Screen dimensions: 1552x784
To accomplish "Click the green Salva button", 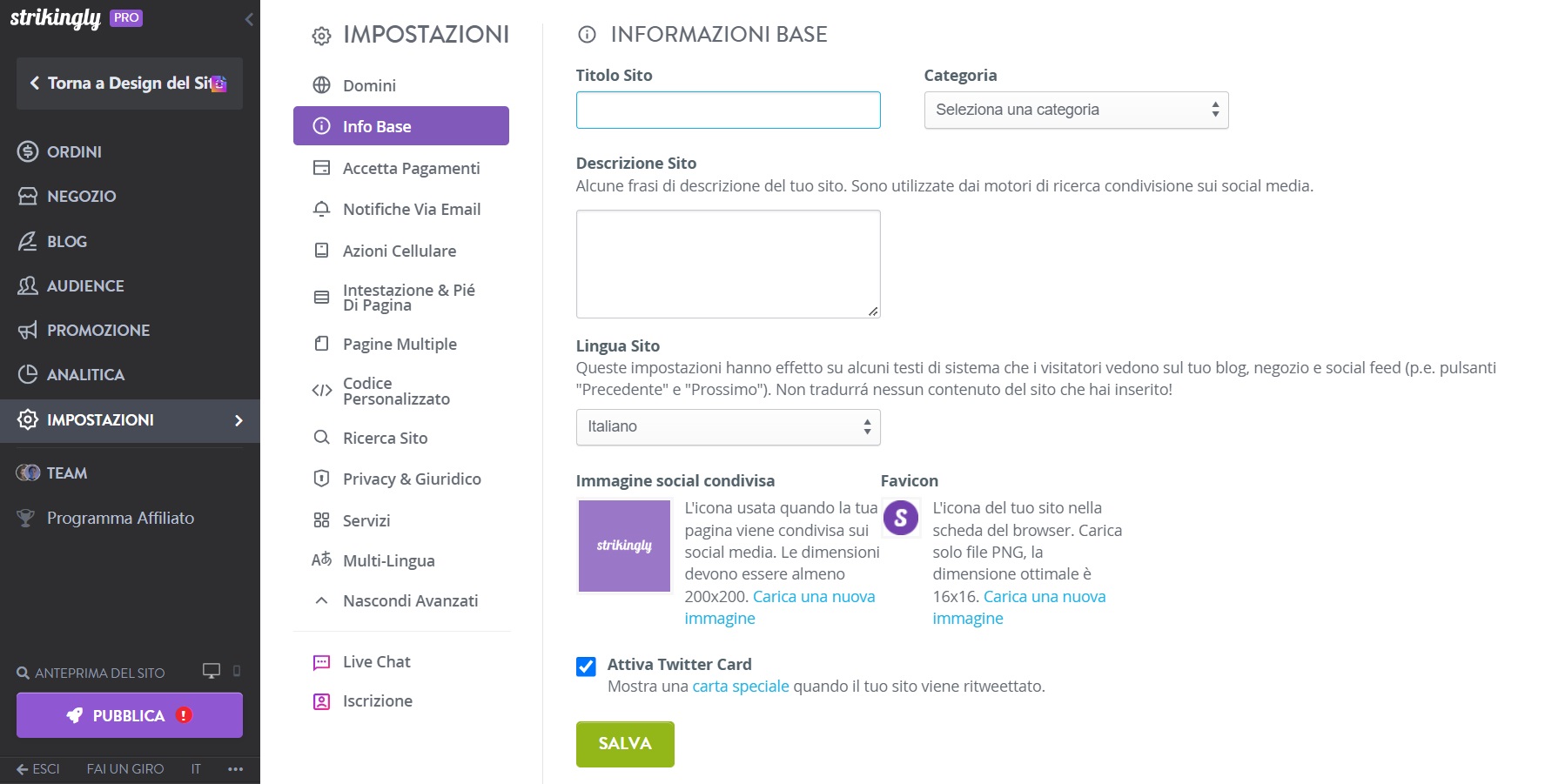I will tap(625, 744).
